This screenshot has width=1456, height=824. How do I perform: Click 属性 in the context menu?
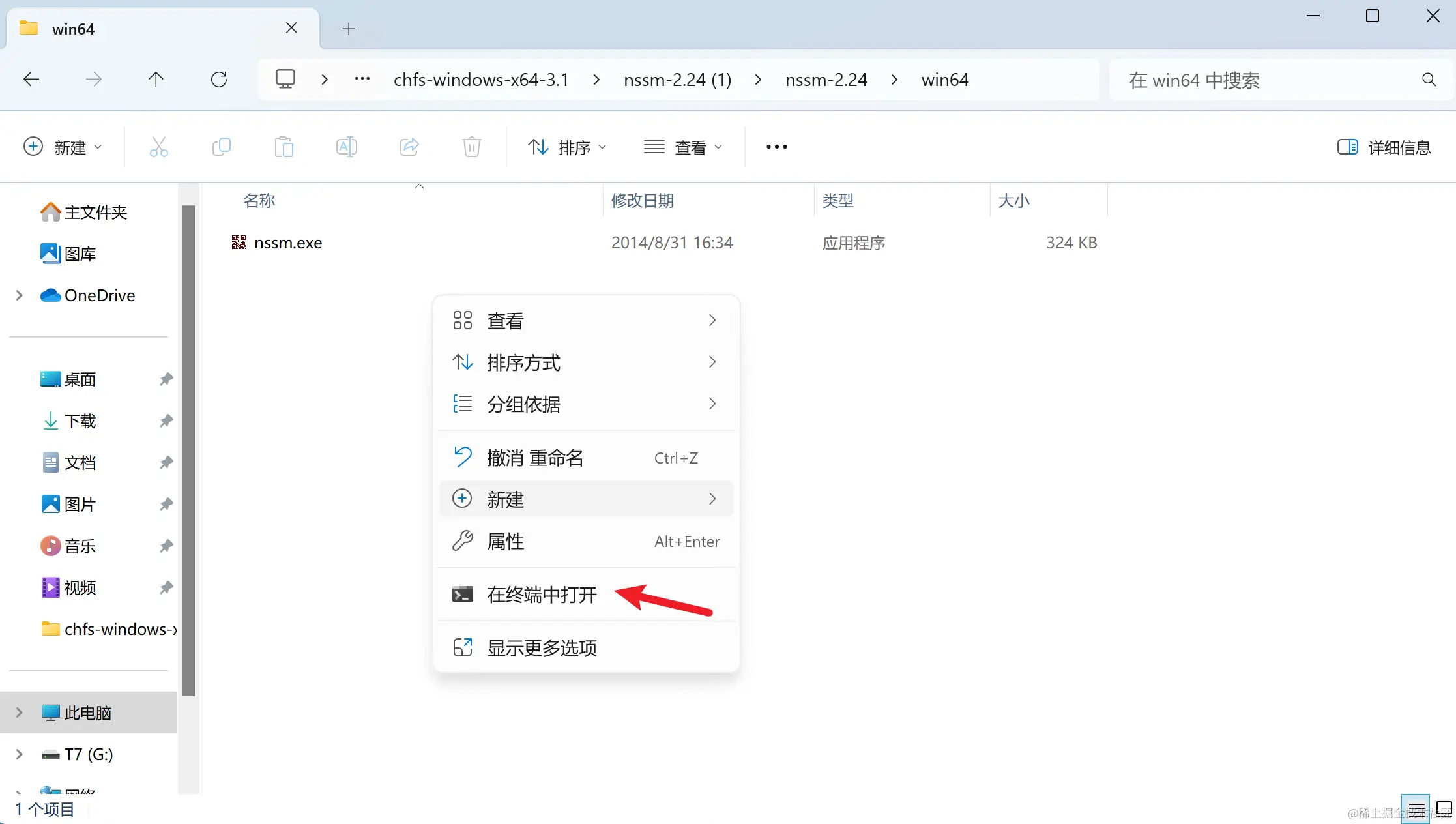coord(505,542)
